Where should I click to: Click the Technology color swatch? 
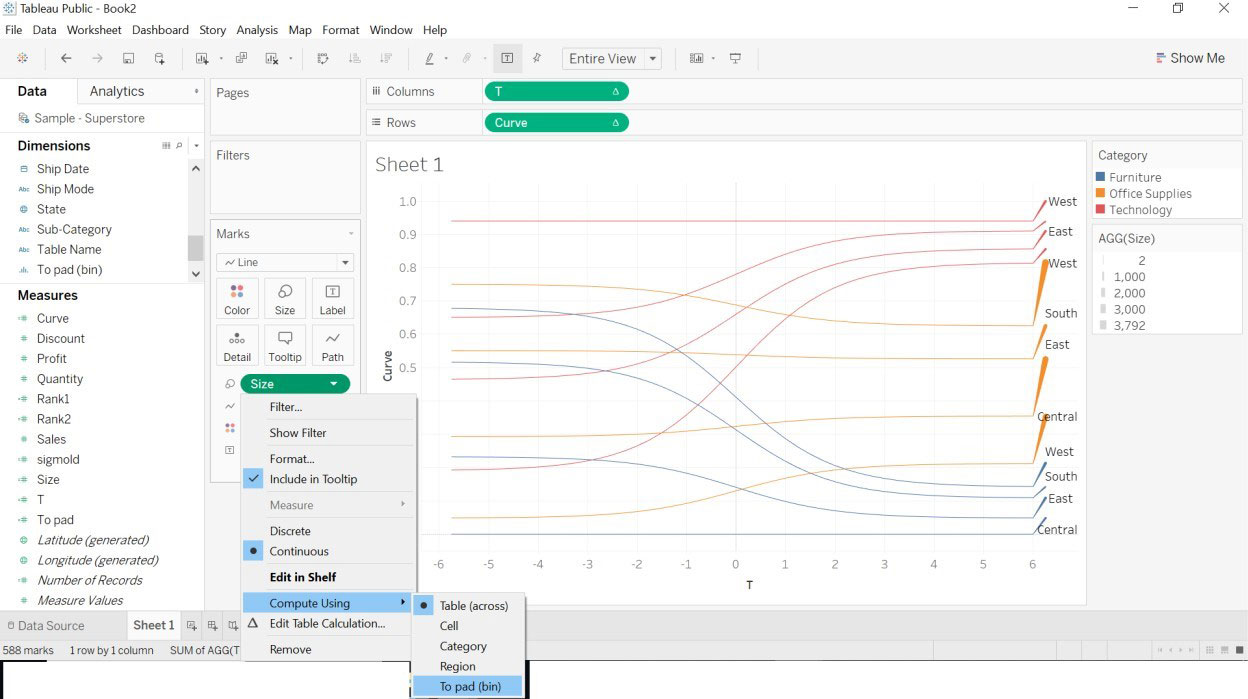point(1101,209)
